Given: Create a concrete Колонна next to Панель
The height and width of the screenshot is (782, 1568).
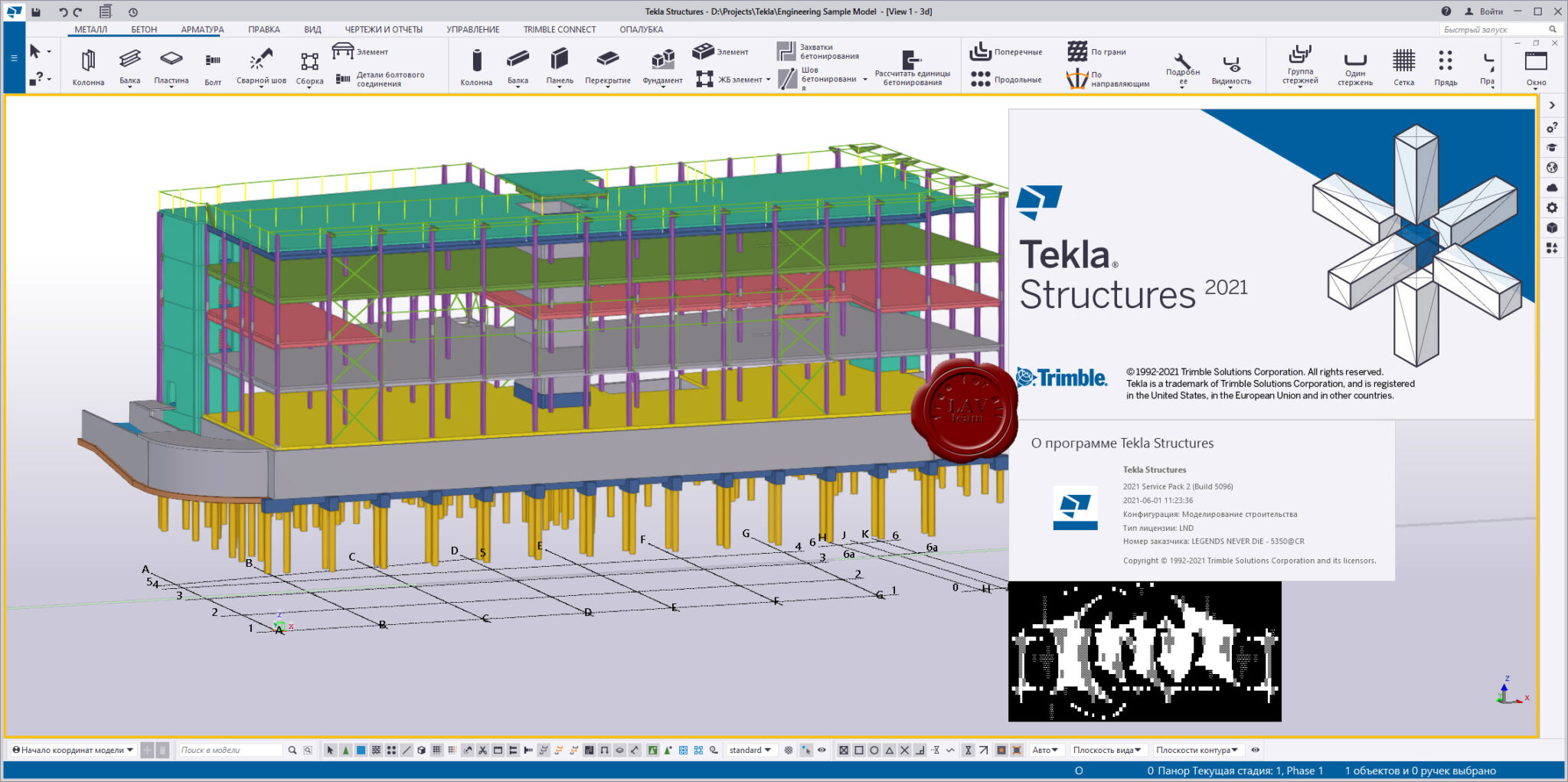Looking at the screenshot, I should coord(476,67).
